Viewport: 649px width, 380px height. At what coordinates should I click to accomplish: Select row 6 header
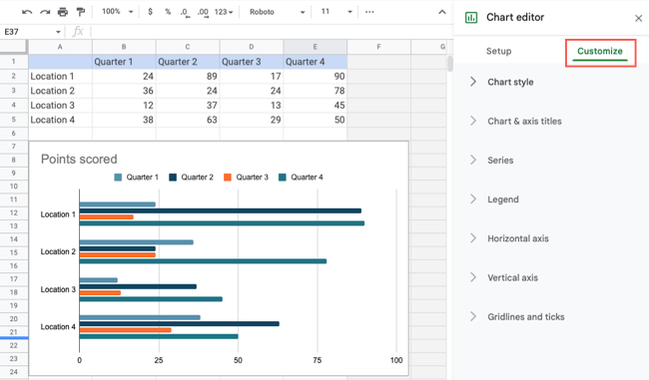[14, 133]
